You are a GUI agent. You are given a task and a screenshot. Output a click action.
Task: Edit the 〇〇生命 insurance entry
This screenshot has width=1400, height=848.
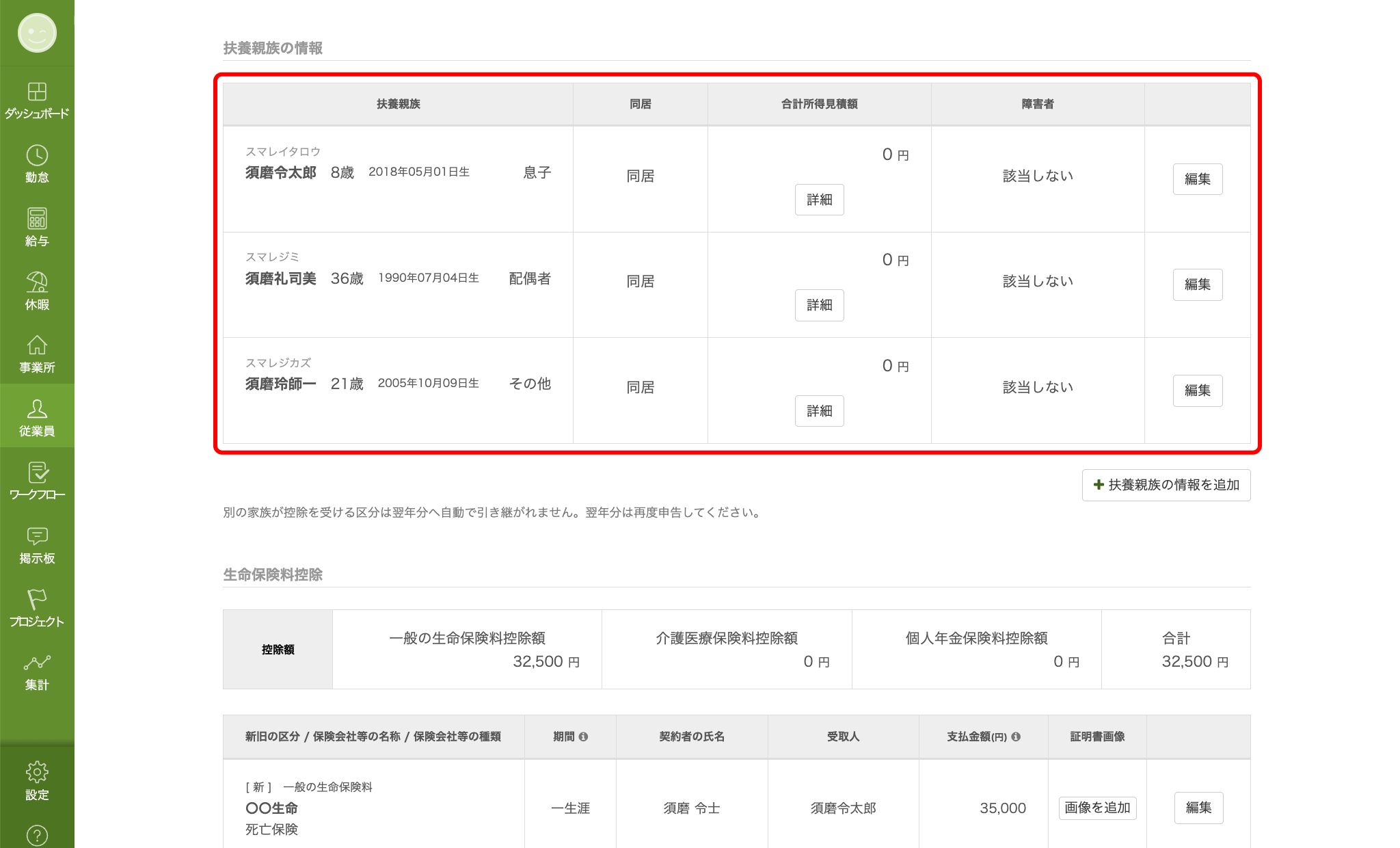(x=1198, y=808)
